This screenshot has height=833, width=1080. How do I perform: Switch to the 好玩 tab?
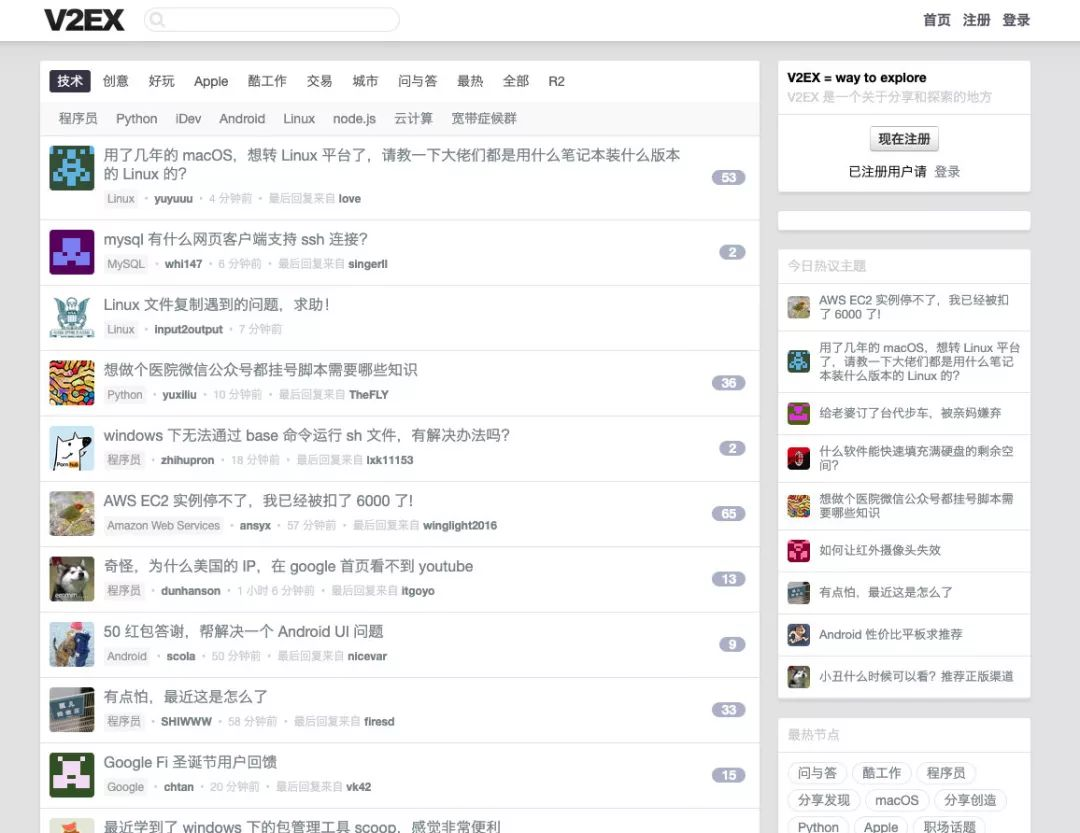(x=162, y=81)
